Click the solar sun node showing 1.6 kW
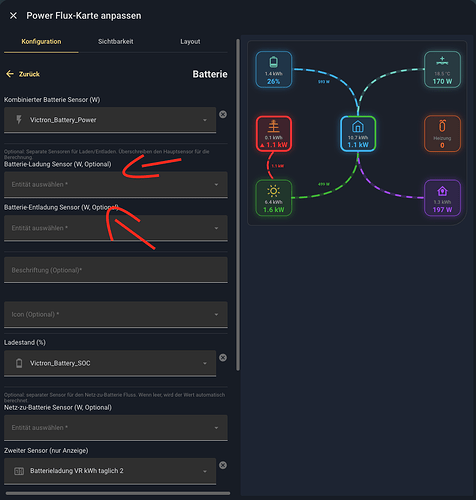 pos(274,198)
